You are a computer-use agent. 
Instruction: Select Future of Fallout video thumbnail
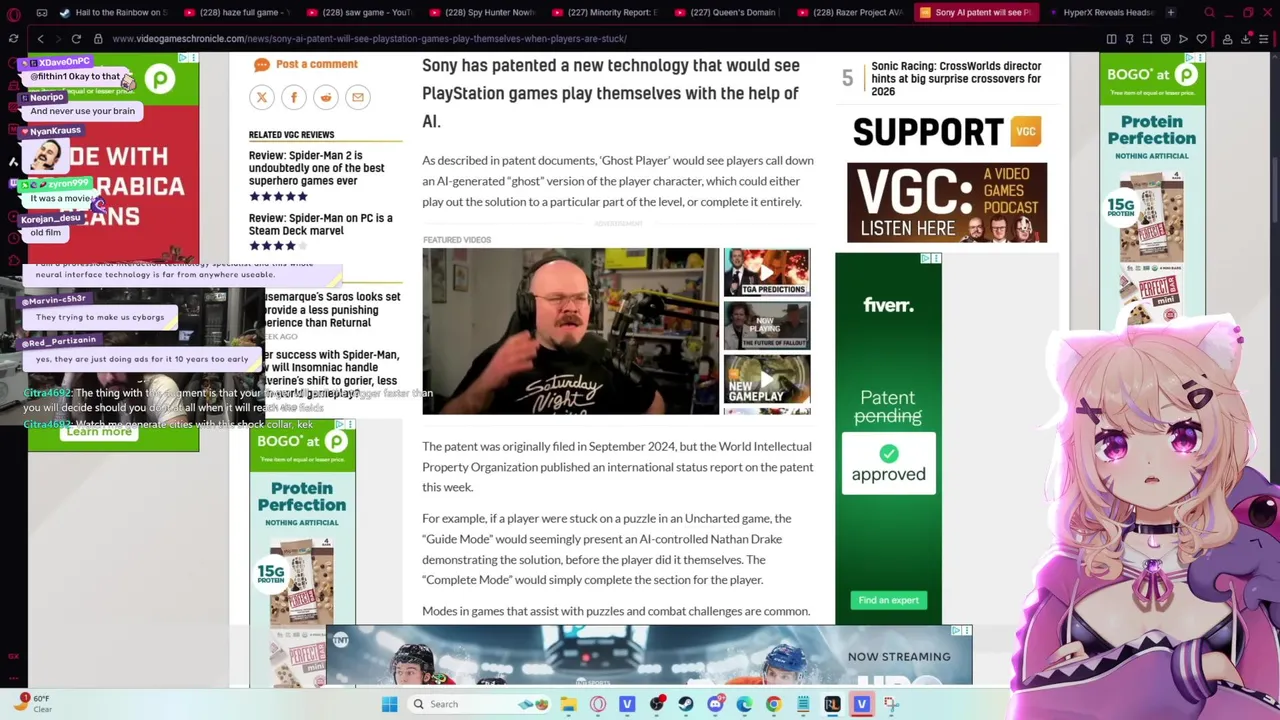(767, 325)
